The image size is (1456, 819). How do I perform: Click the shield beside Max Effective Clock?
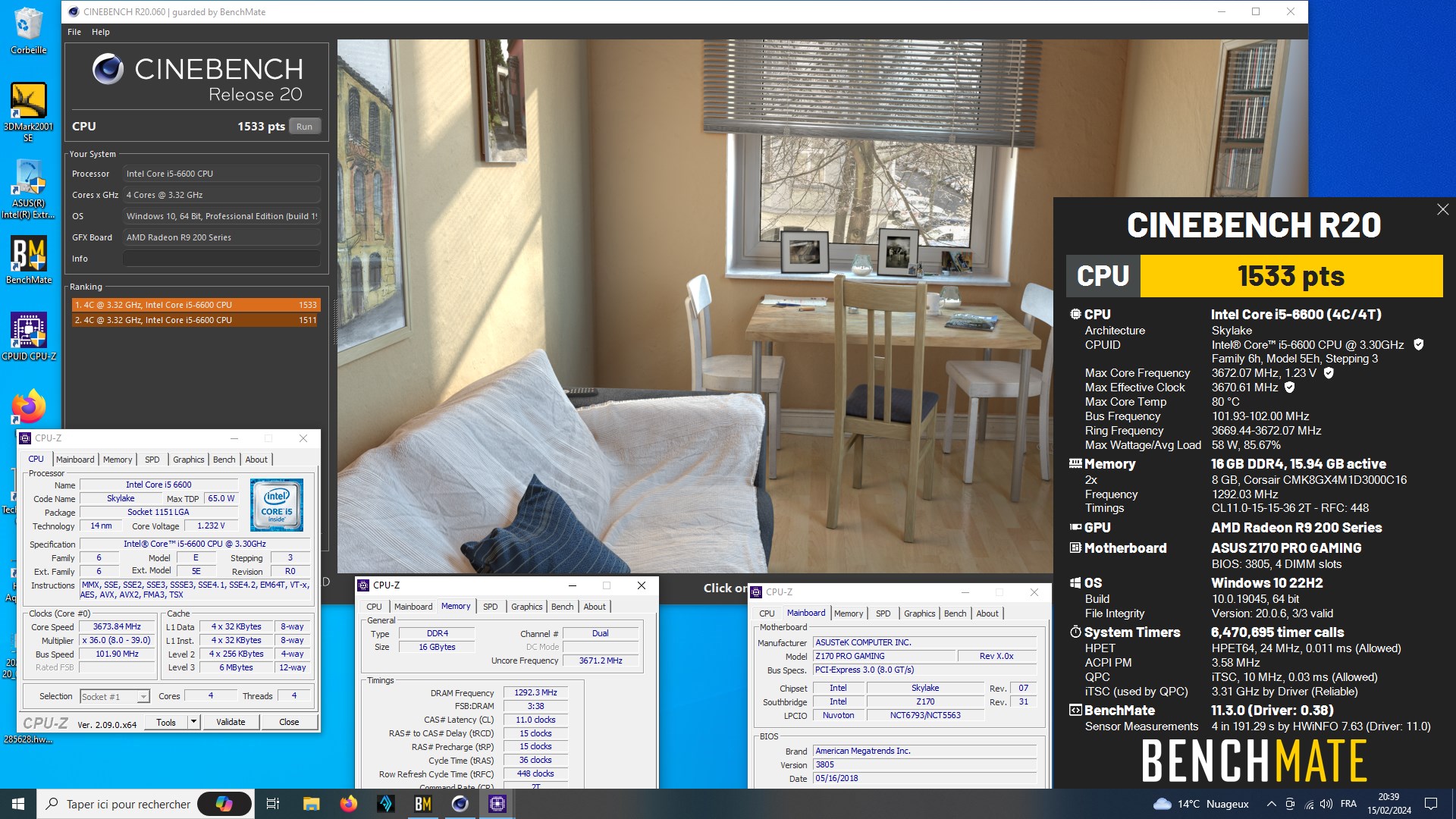click(x=1289, y=387)
